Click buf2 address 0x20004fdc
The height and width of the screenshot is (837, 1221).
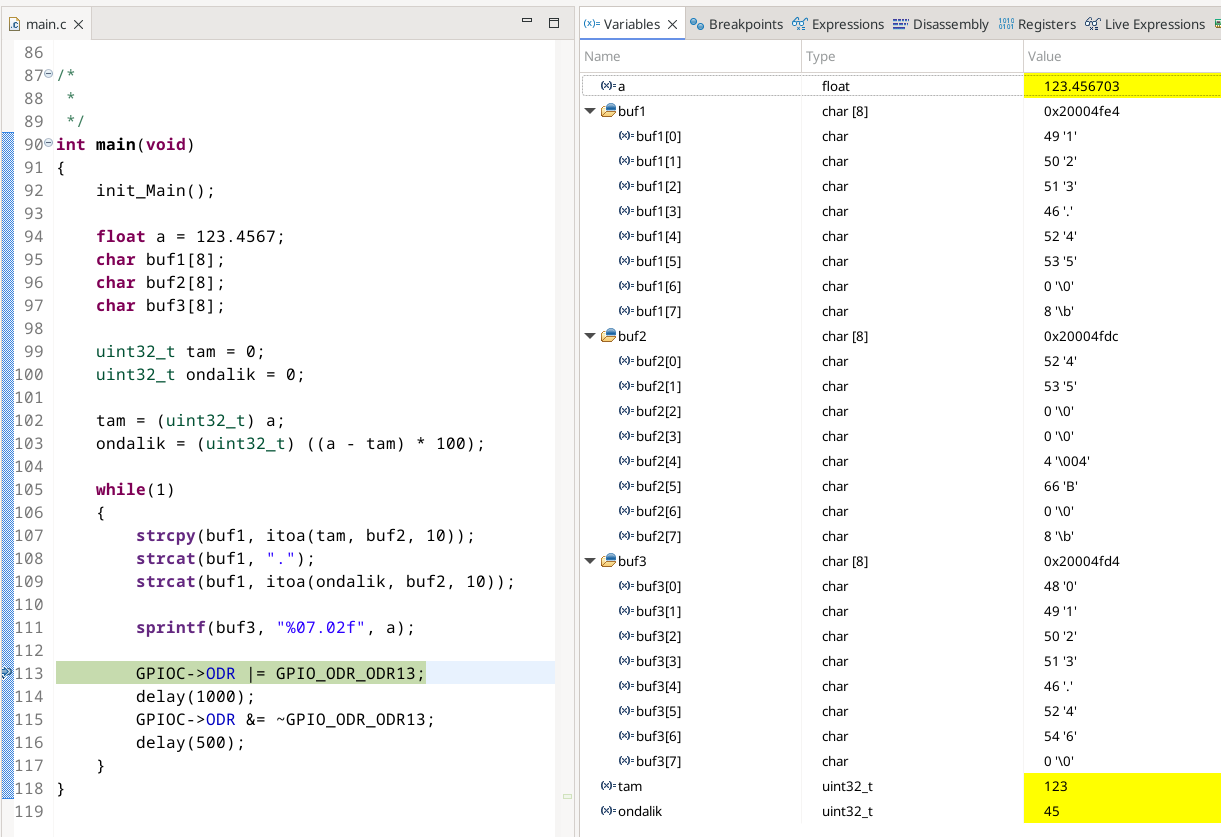pyautogui.click(x=1081, y=336)
